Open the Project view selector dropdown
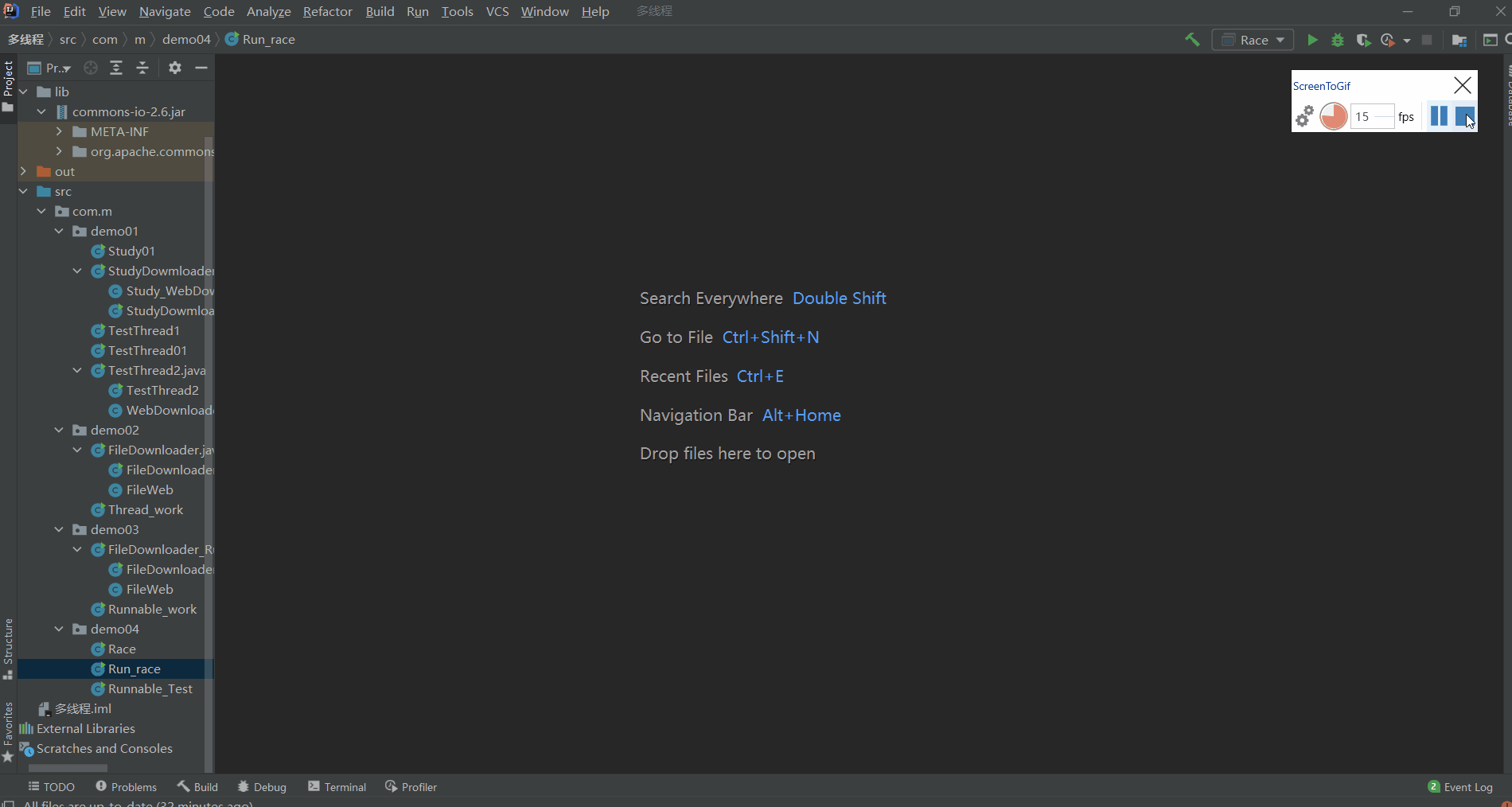This screenshot has height=807, width=1512. [49, 68]
